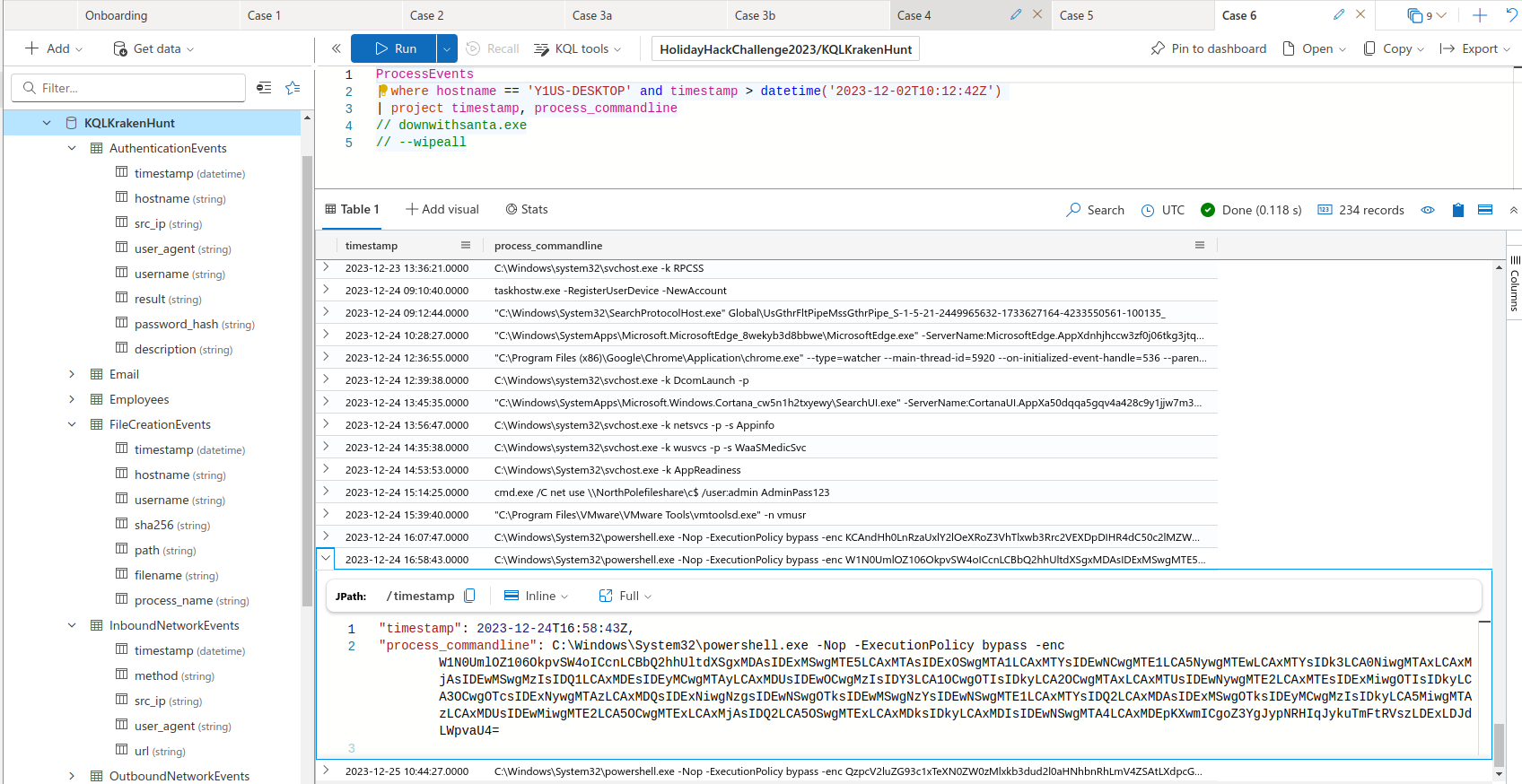
Task: Click query line 4 downwithsanta.exe comment
Action: point(451,125)
